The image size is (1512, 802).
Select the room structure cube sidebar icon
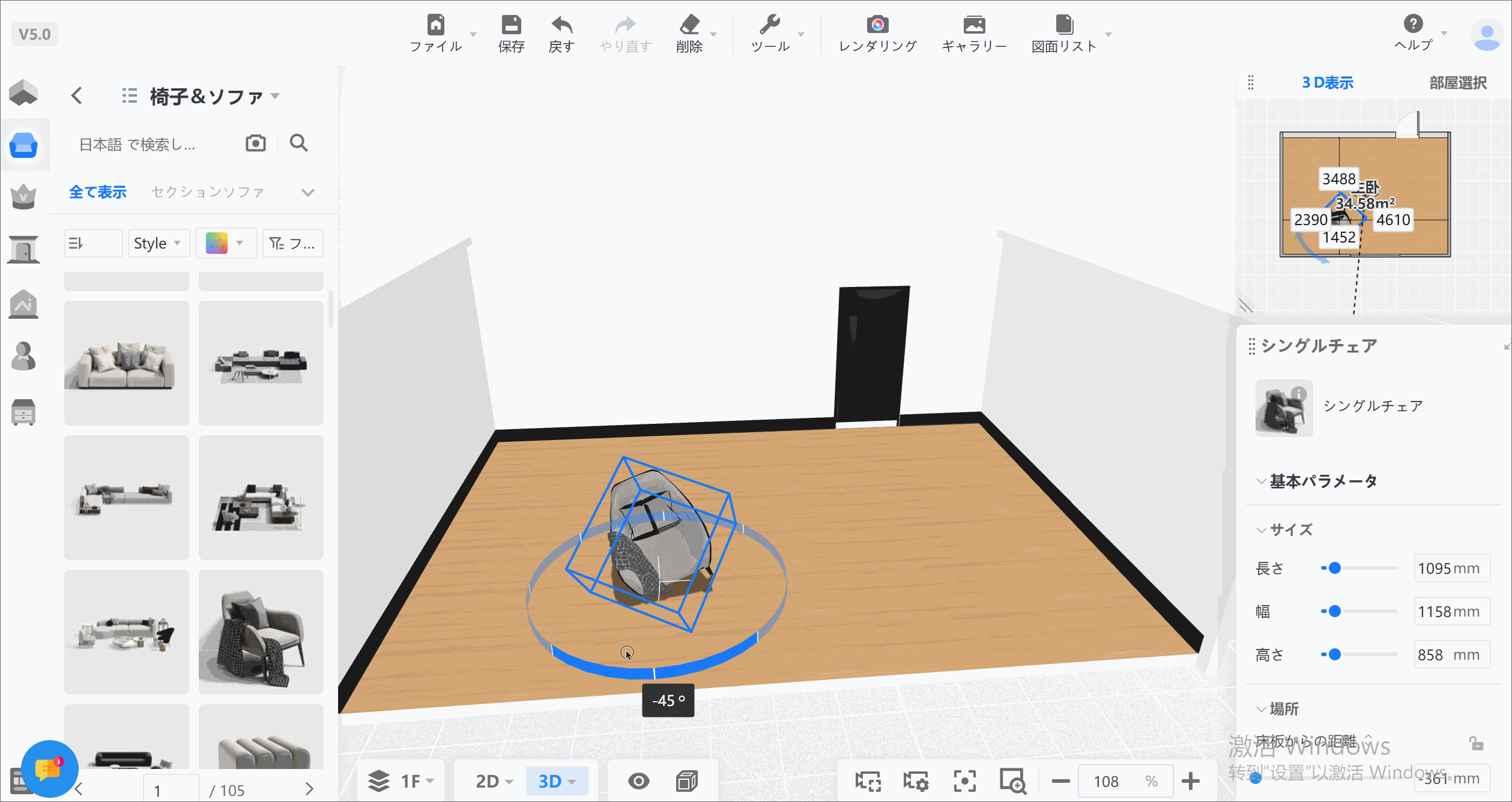click(23, 93)
